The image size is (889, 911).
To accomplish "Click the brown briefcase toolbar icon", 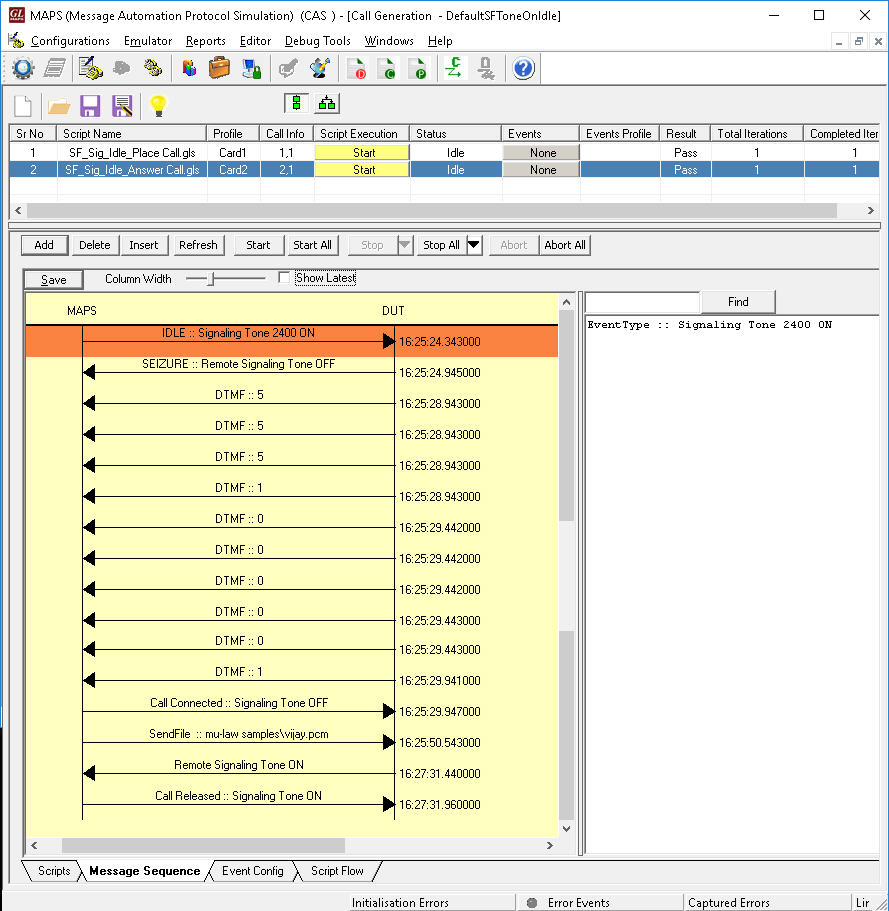I will point(220,69).
